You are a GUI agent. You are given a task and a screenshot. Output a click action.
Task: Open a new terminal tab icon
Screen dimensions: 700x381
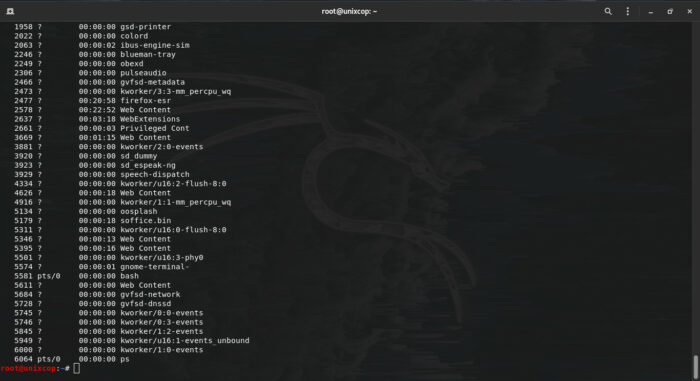point(10,11)
